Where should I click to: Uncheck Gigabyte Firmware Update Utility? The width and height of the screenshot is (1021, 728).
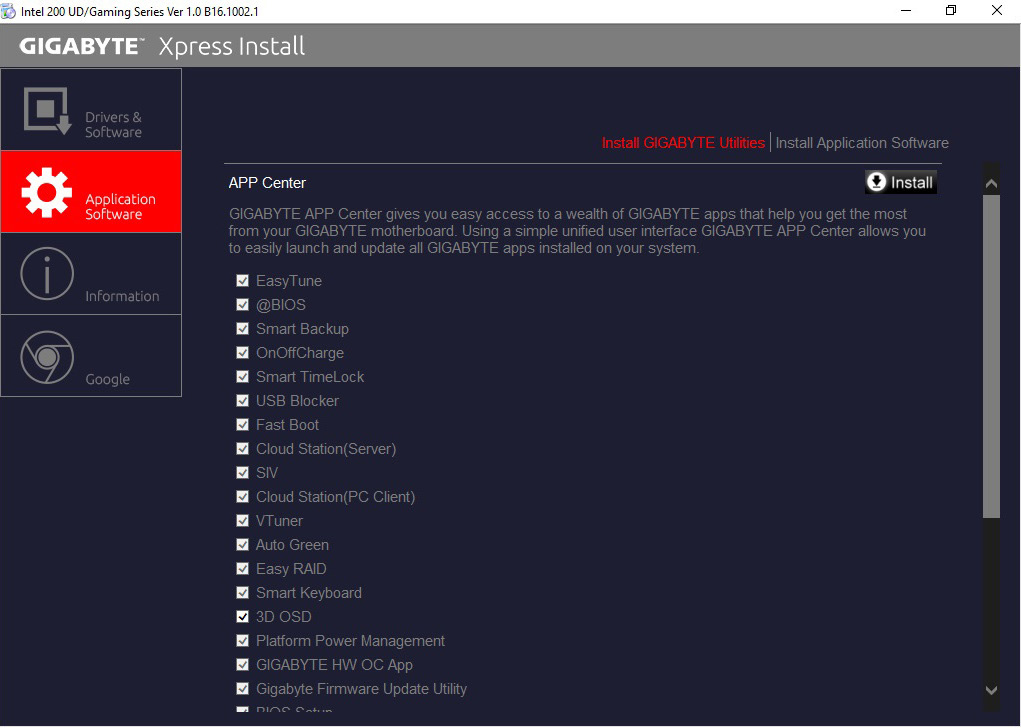click(x=242, y=689)
